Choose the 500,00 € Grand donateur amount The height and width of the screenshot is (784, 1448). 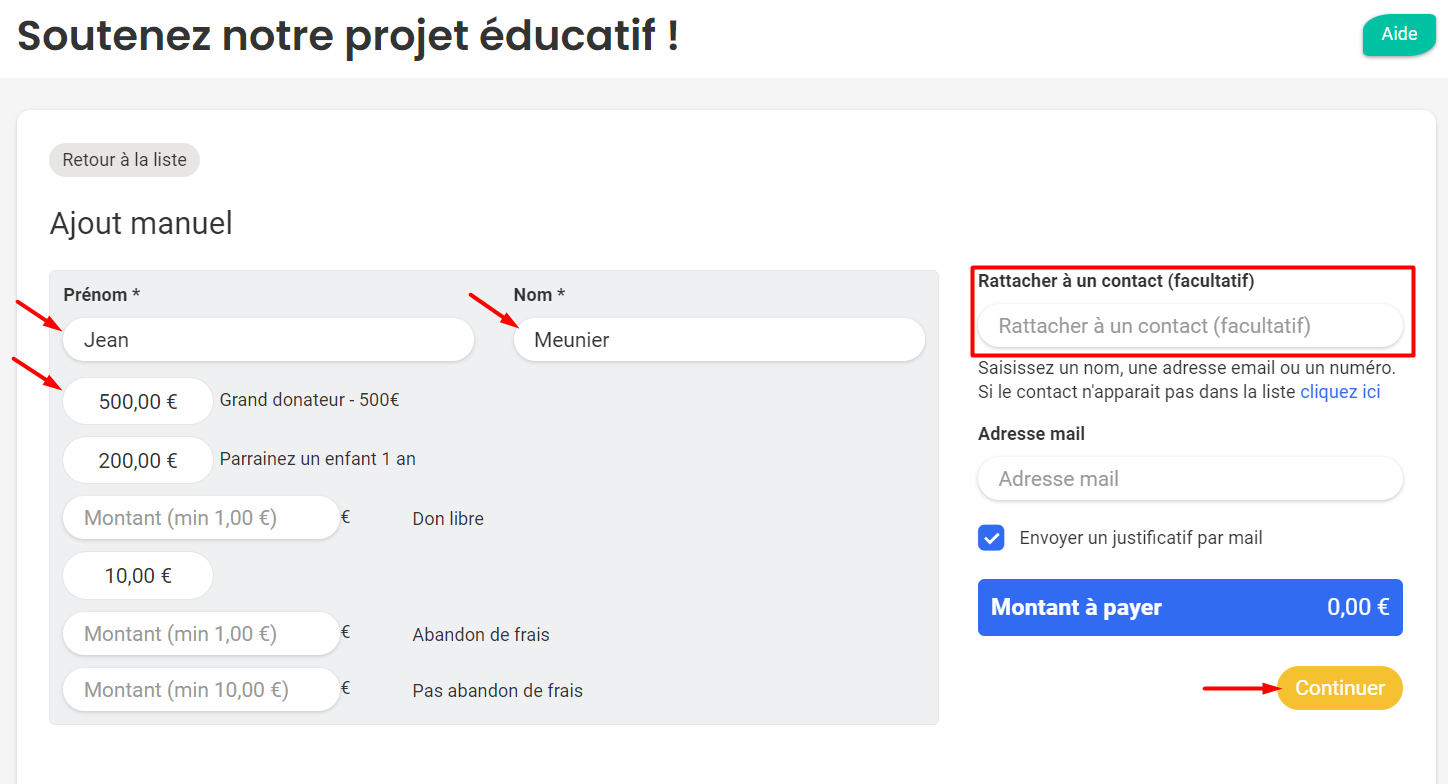tap(138, 401)
